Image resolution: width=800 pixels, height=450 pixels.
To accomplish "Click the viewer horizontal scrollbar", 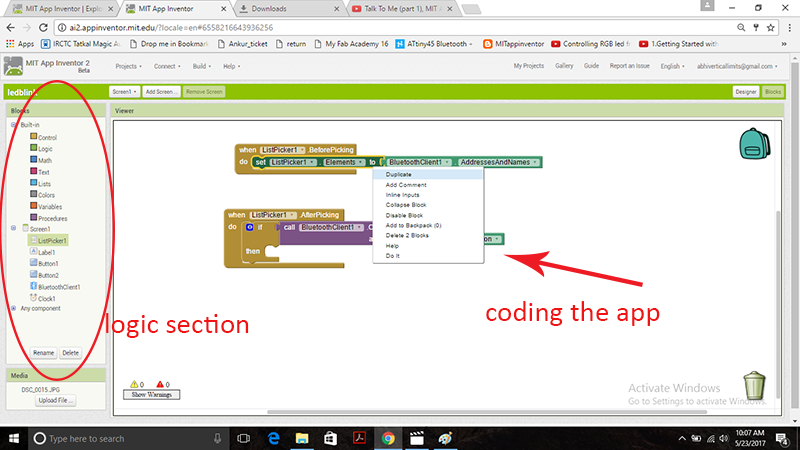I will click(x=487, y=412).
